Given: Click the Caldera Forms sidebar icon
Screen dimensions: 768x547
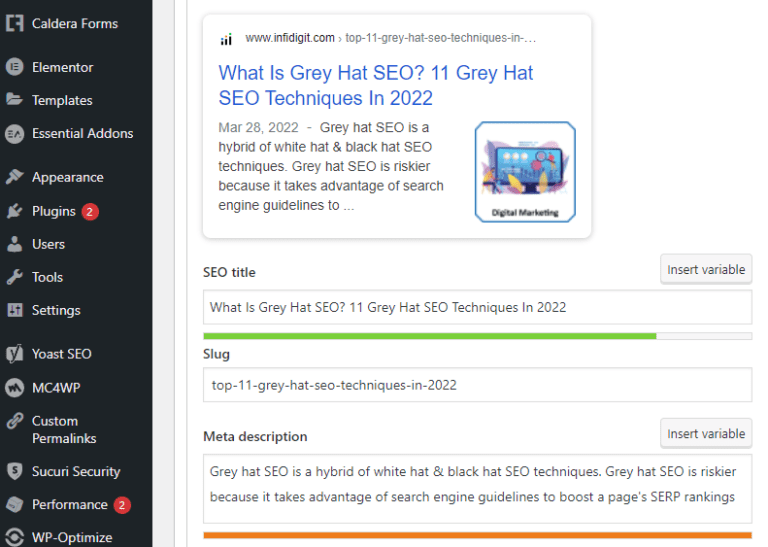Looking at the screenshot, I should coord(15,23).
